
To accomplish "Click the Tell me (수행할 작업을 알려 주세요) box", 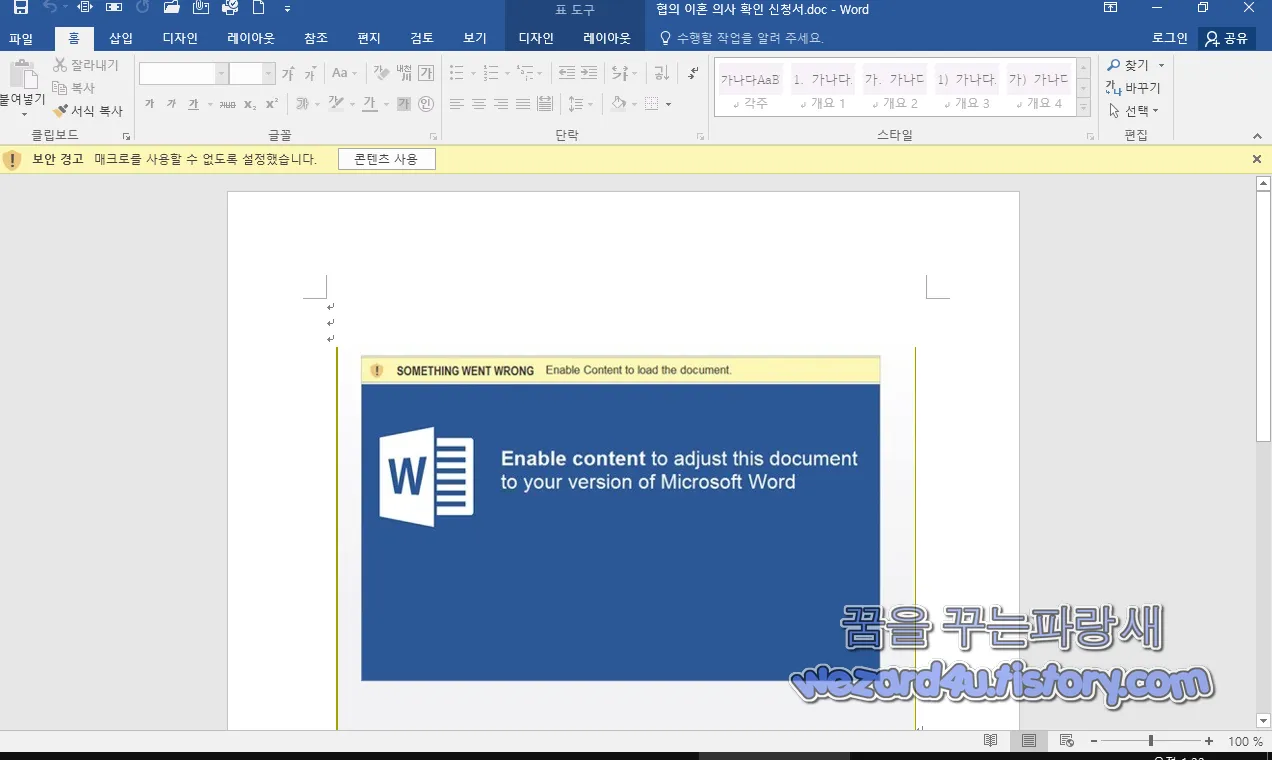I will pos(741,39).
